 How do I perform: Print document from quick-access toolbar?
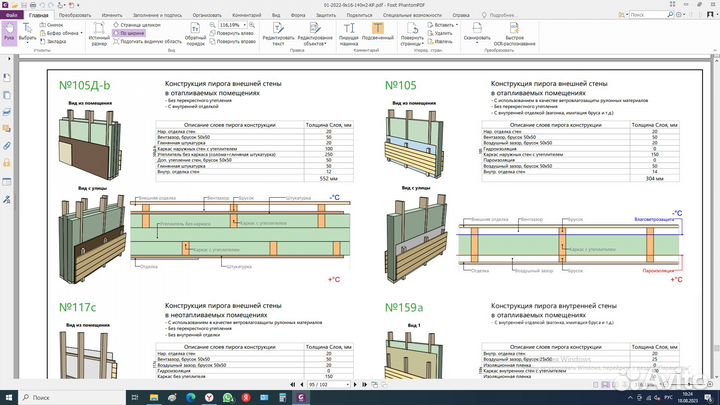(x=33, y=5)
